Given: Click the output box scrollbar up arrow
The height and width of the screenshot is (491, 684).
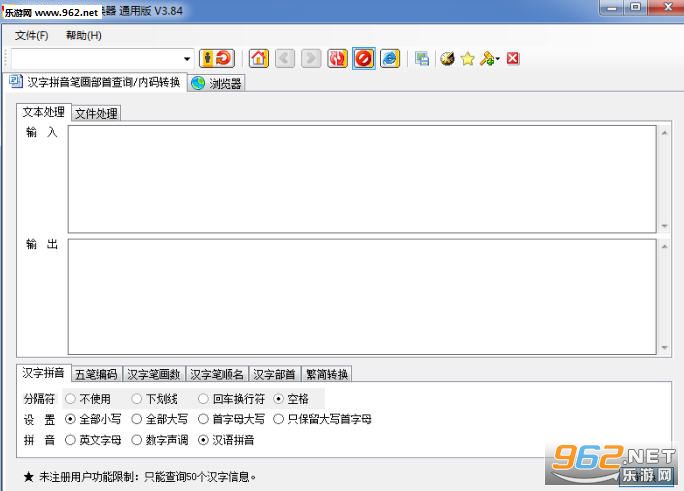Looking at the screenshot, I should pos(664,246).
